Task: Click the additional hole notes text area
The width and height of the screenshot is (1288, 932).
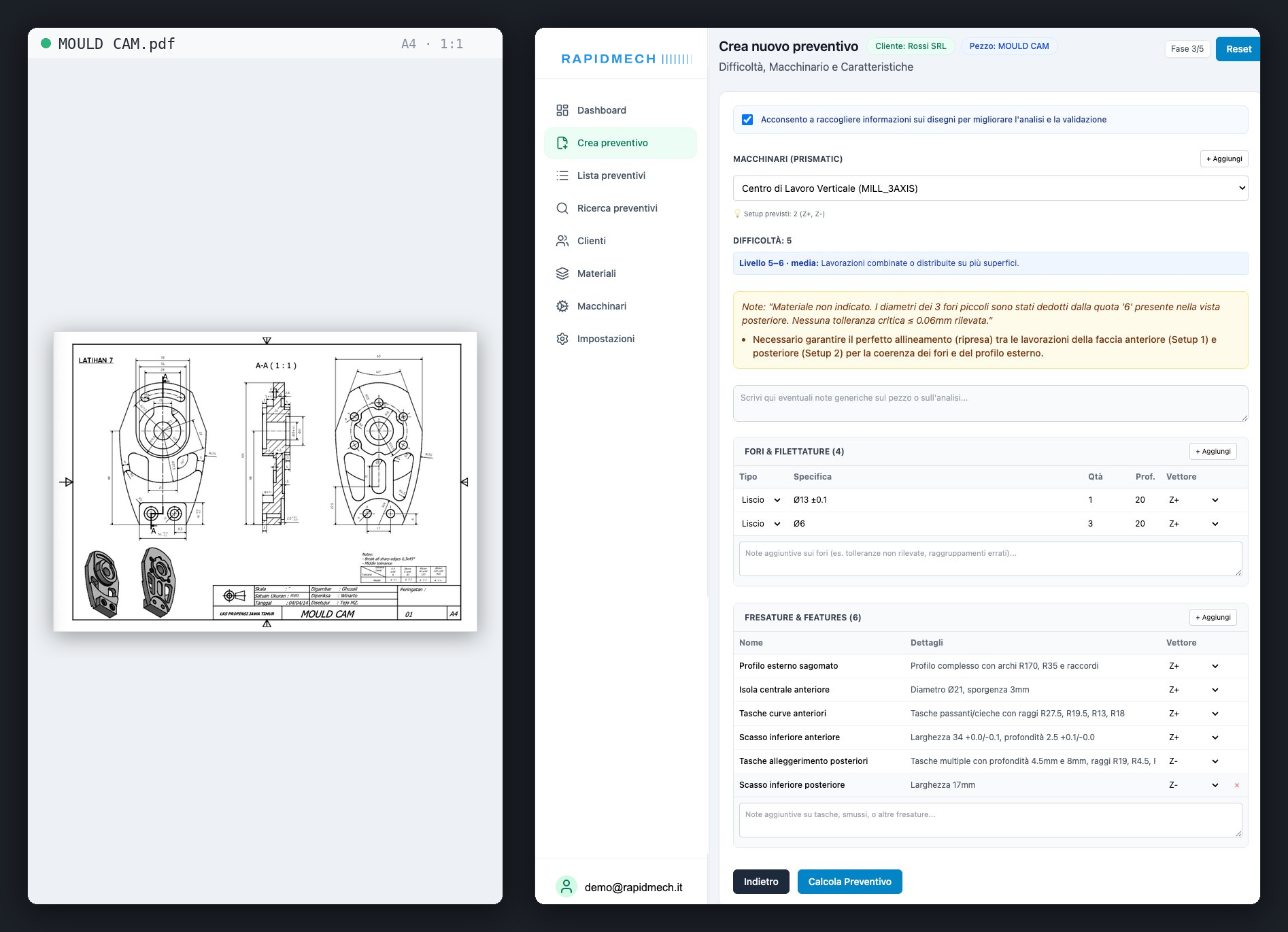Action: coord(990,559)
